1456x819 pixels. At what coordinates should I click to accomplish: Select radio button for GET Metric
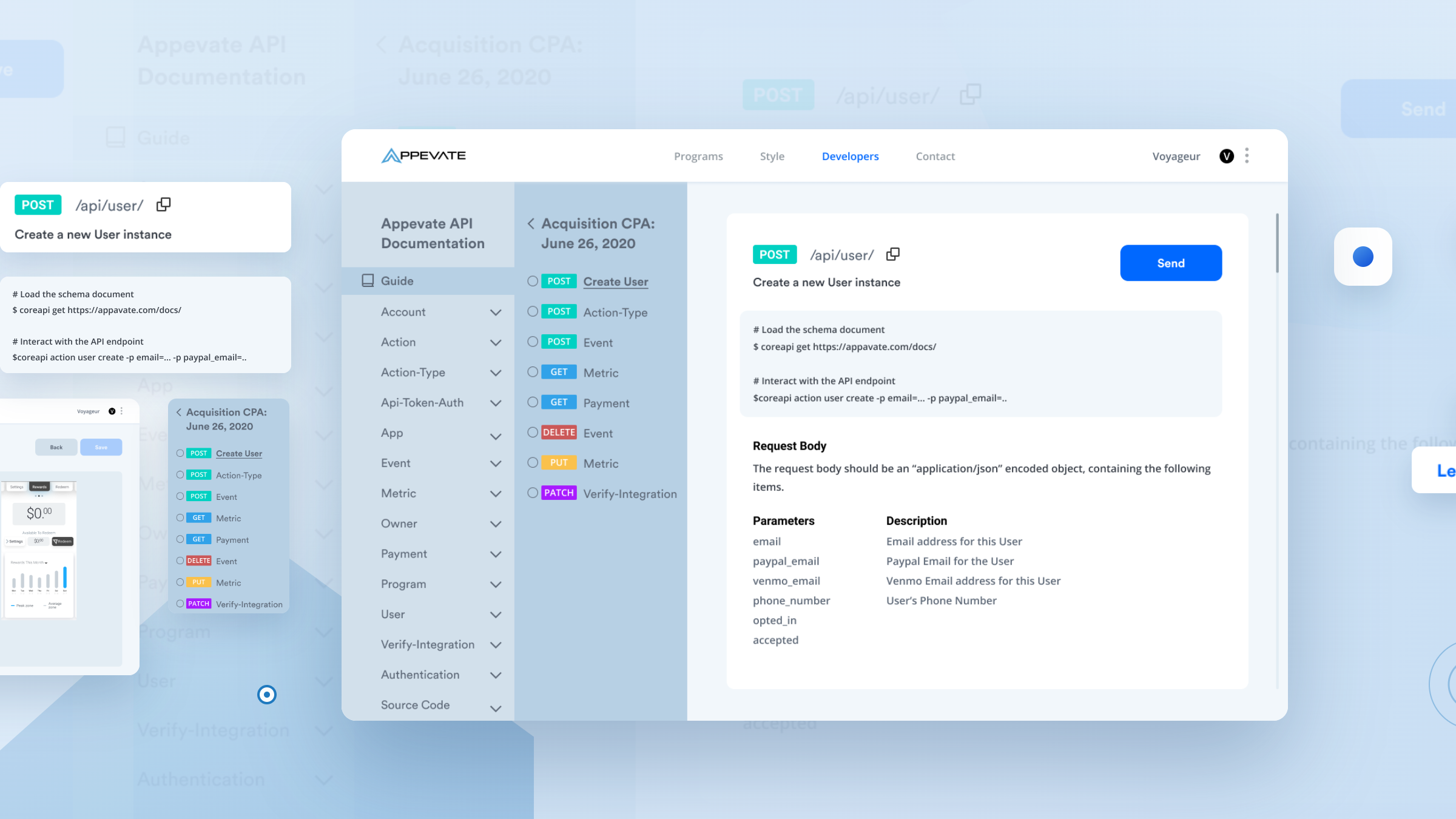coord(533,372)
